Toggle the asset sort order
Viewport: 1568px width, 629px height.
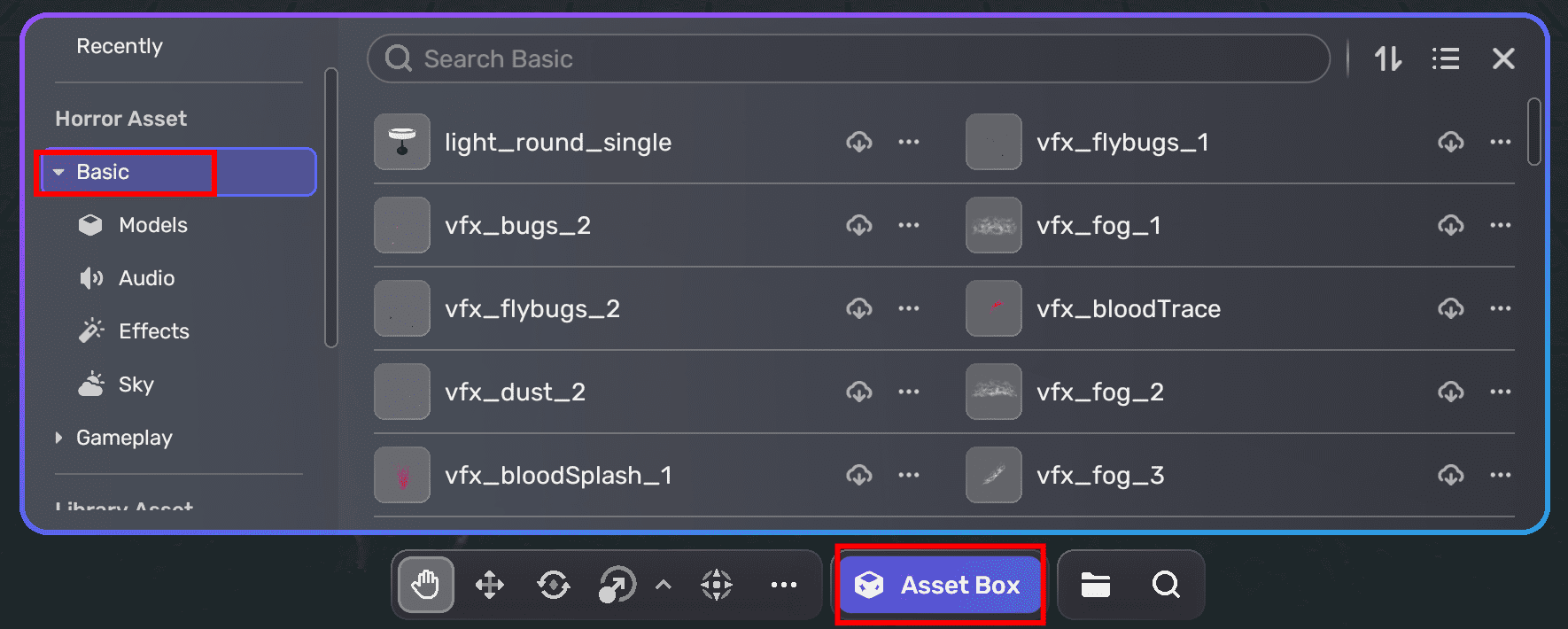point(1388,59)
